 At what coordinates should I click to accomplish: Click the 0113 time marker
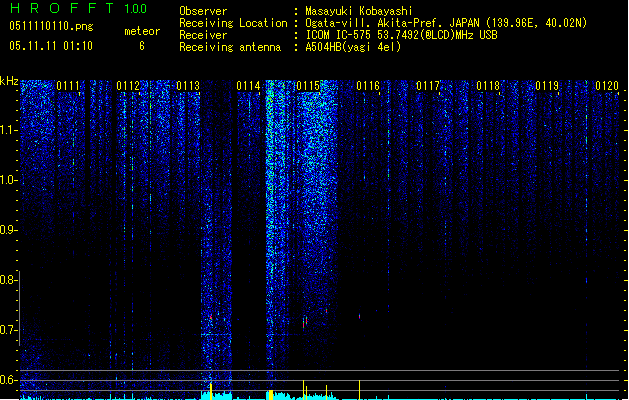point(188,86)
